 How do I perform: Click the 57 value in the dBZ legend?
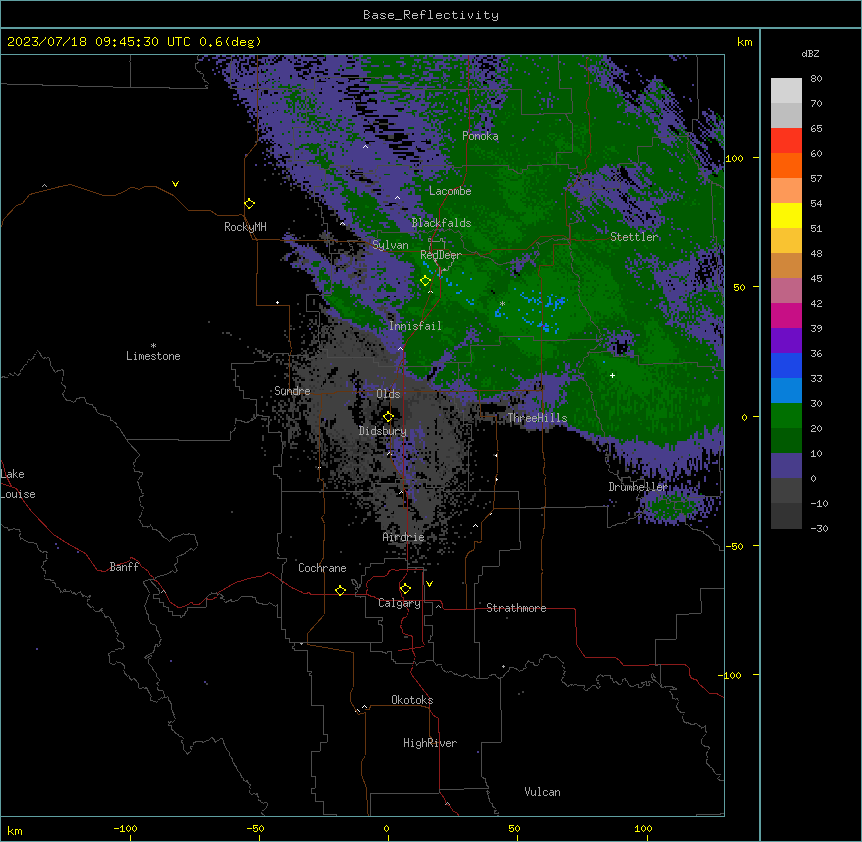tap(816, 179)
